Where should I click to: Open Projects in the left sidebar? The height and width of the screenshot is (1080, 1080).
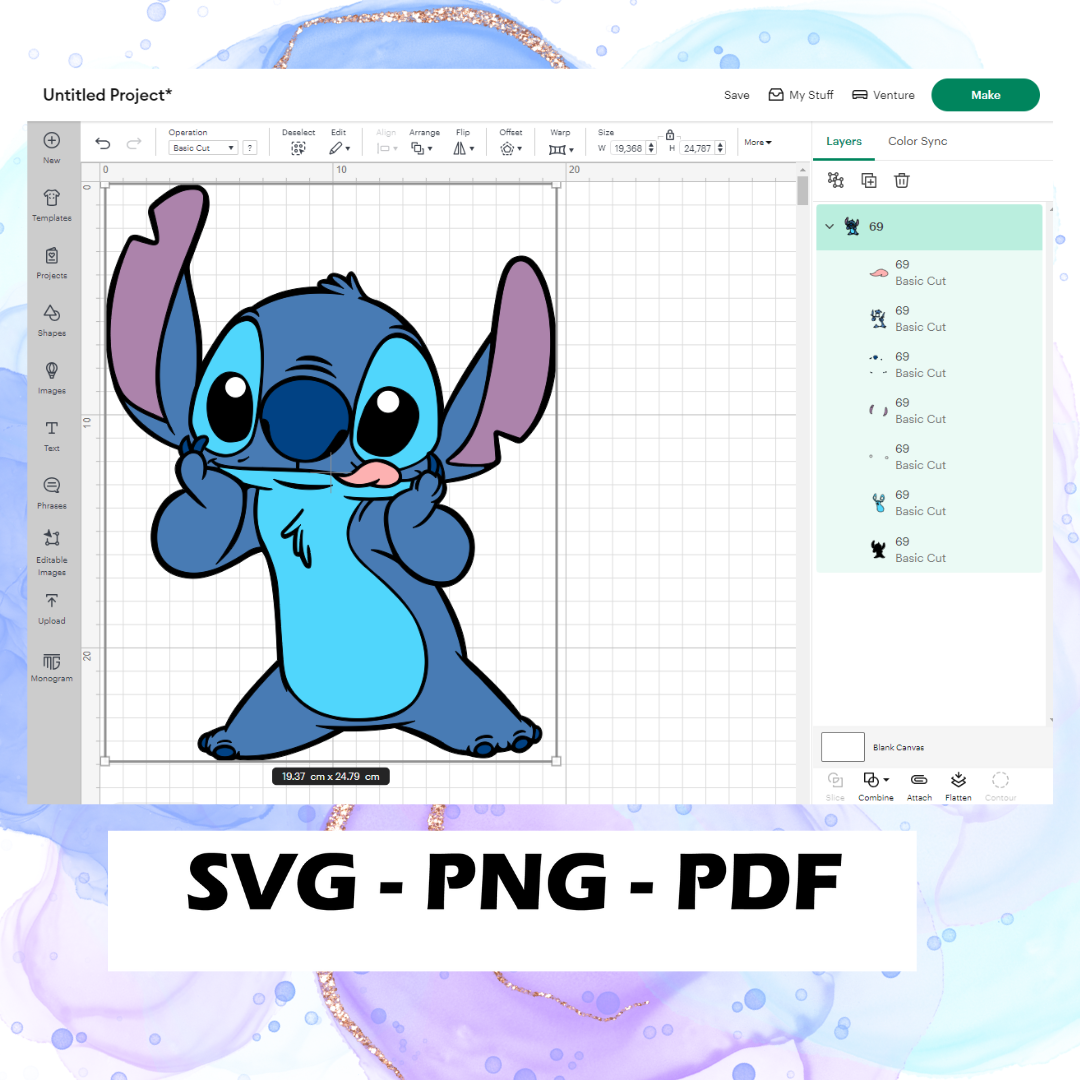coord(52,262)
